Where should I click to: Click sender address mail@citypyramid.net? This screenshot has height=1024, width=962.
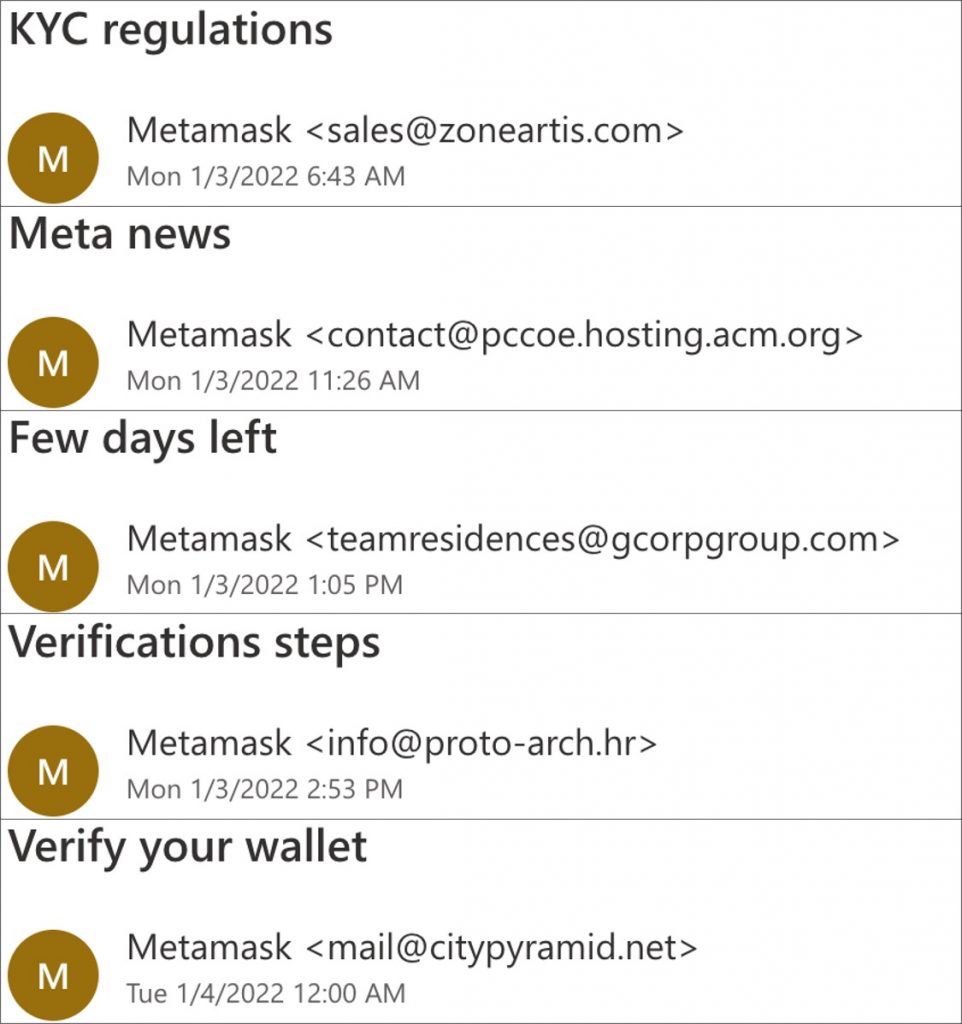[x=499, y=947]
